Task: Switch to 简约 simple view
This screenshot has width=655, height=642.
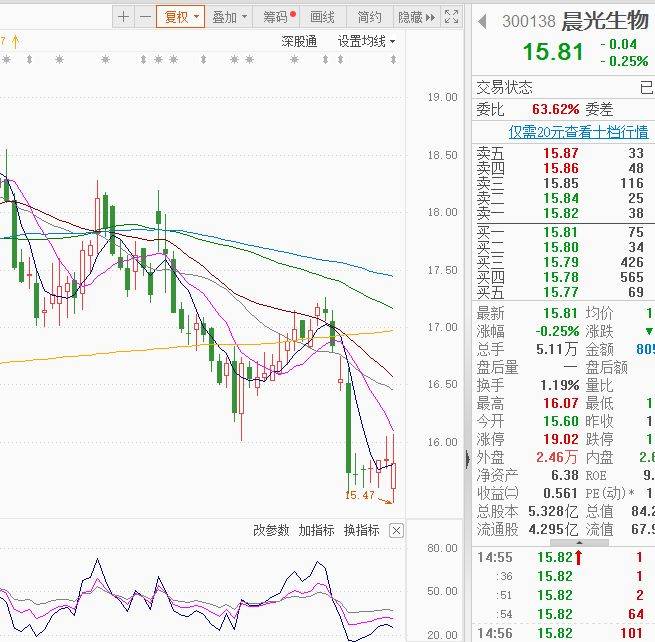Action: 369,17
